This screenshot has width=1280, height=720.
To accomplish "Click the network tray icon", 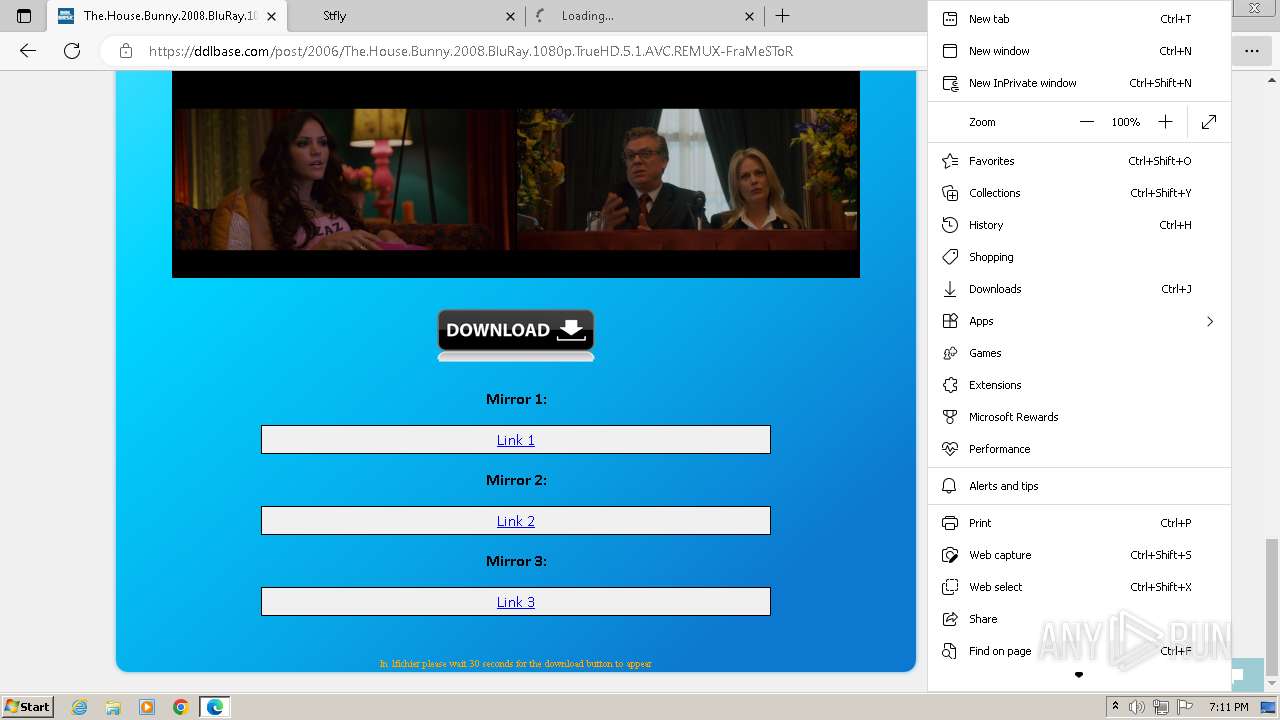I will pyautogui.click(x=1161, y=707).
